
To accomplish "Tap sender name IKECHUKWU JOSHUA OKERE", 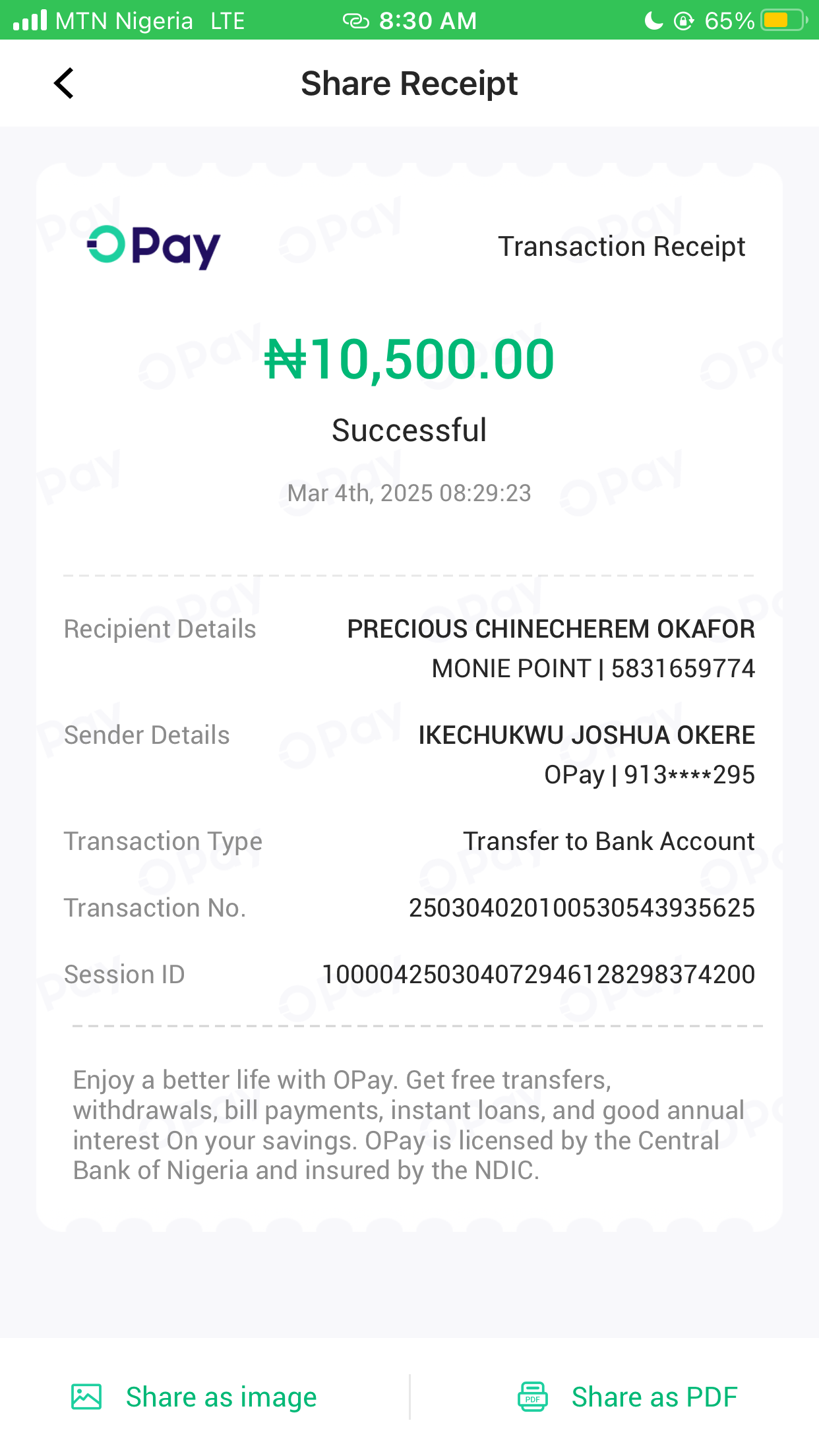I will pyautogui.click(x=586, y=735).
